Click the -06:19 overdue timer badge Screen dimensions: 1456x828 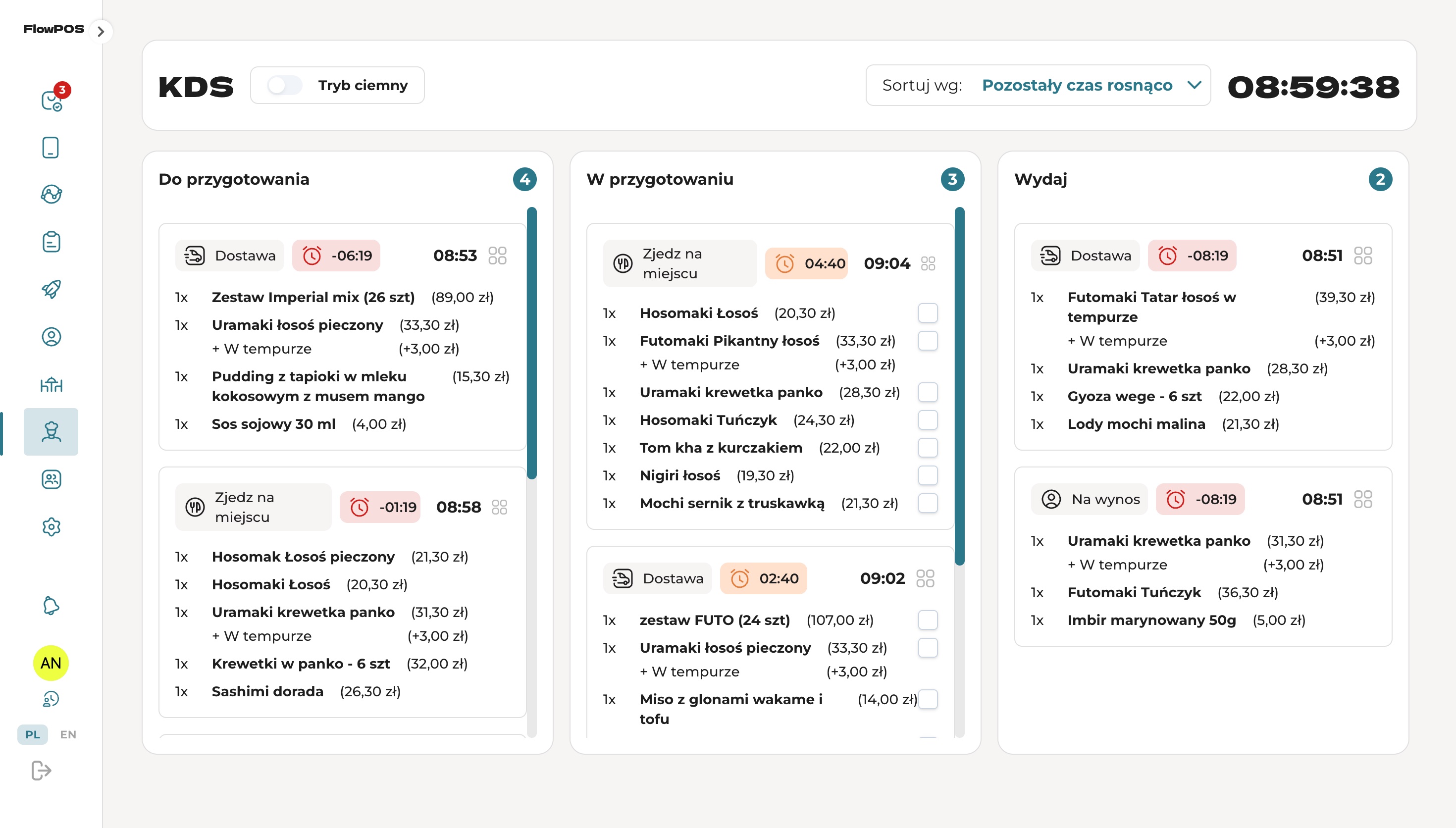[x=336, y=256]
